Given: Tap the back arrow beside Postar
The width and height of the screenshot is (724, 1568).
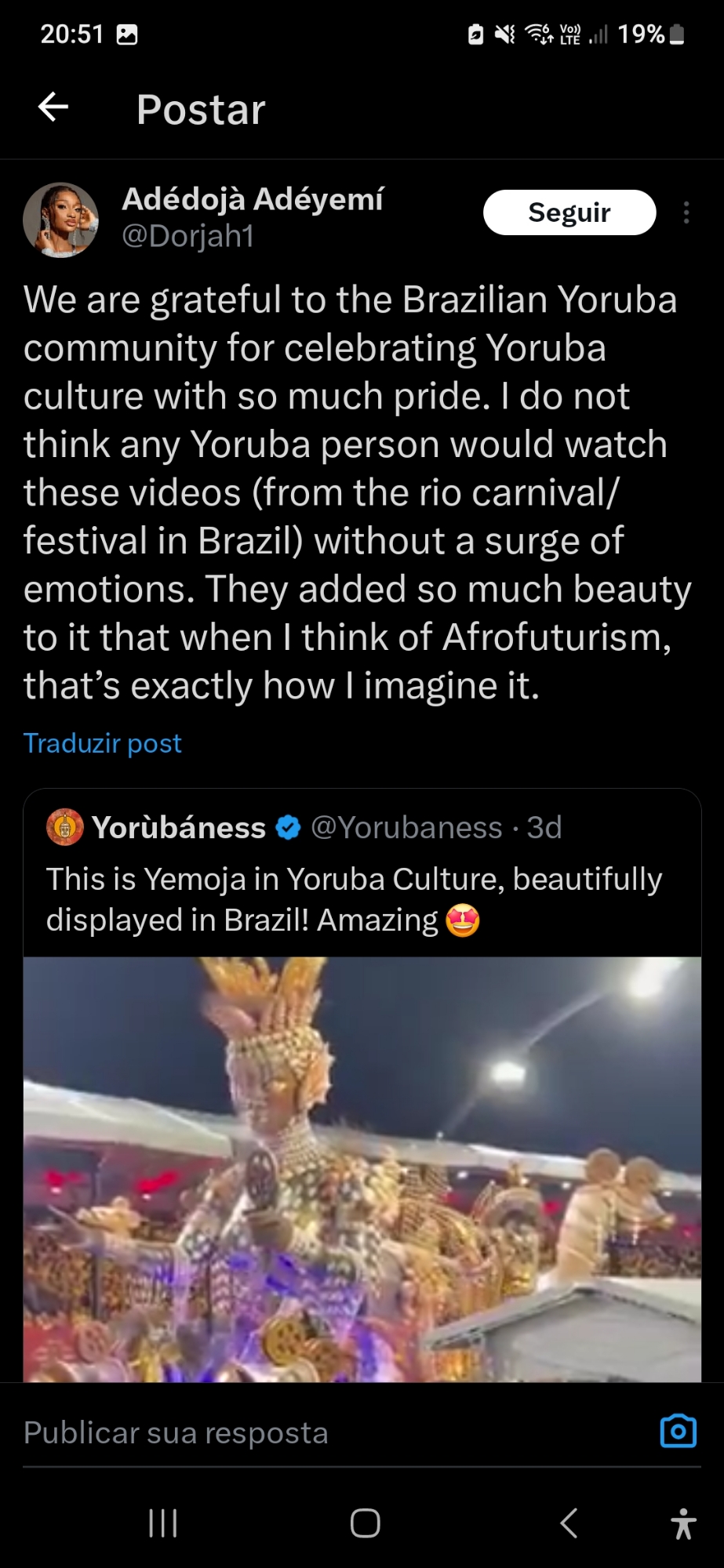Looking at the screenshot, I should (x=53, y=107).
